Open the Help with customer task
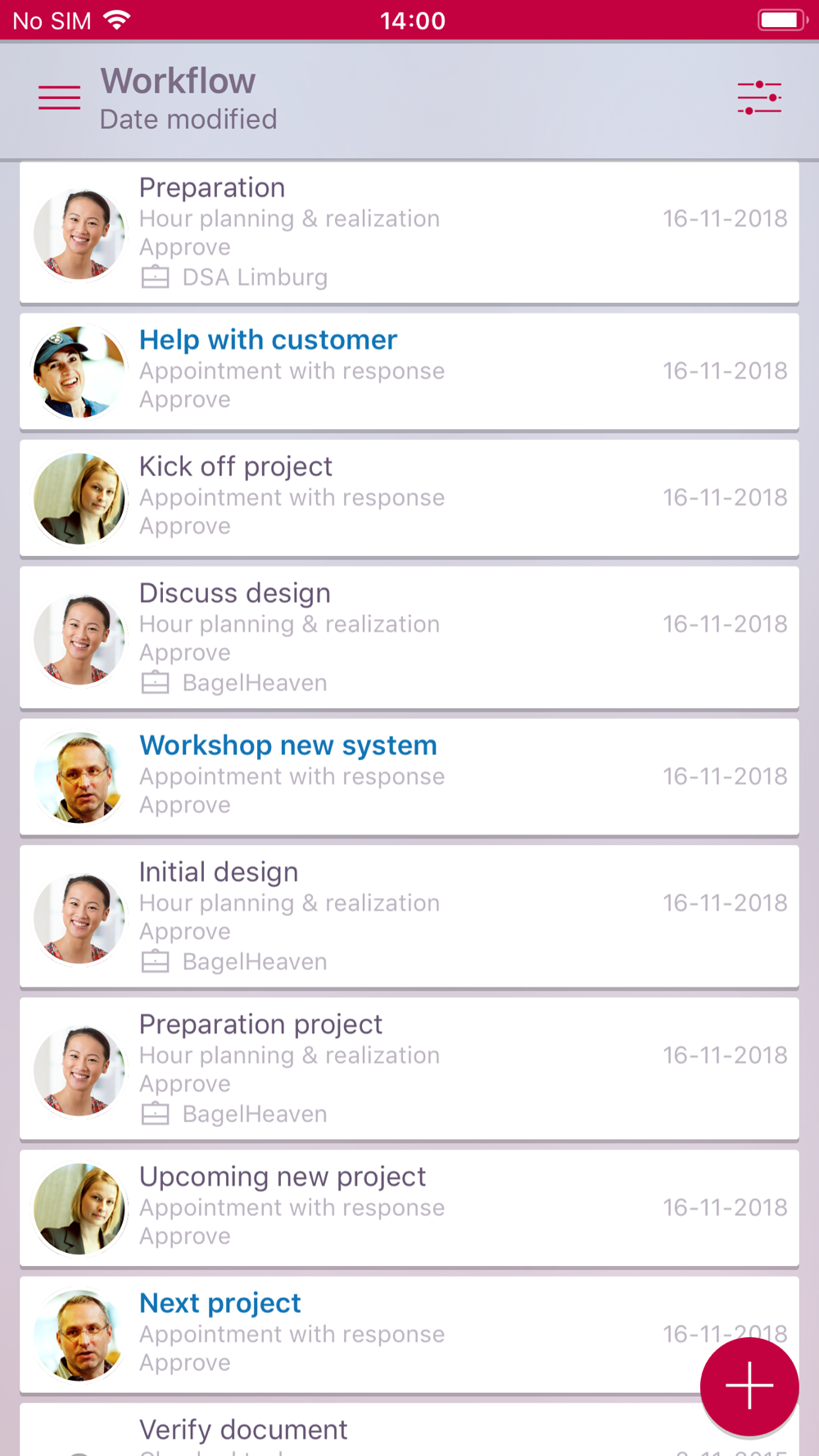Image resolution: width=819 pixels, height=1456 pixels. (x=268, y=340)
